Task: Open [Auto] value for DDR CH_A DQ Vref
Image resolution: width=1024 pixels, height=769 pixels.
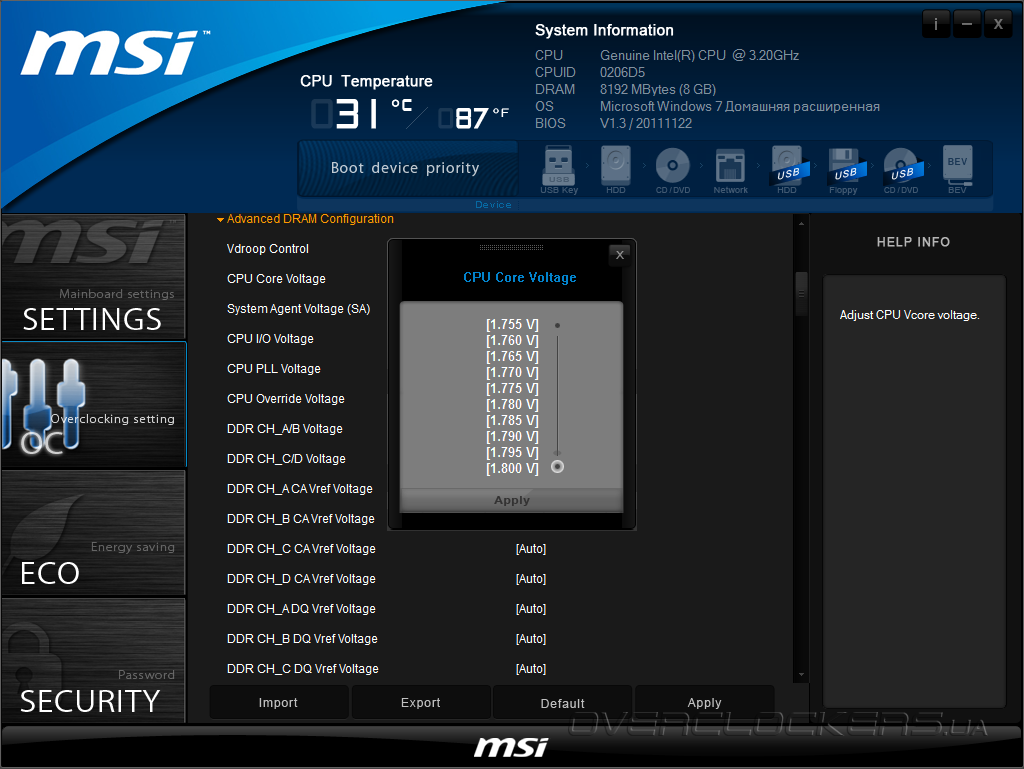Action: click(x=531, y=609)
